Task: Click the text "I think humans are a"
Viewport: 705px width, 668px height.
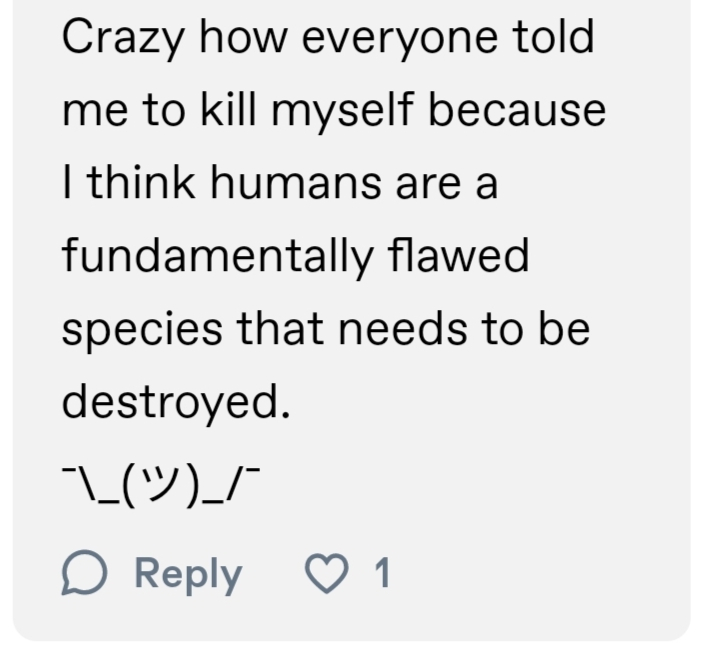Action: point(279,184)
